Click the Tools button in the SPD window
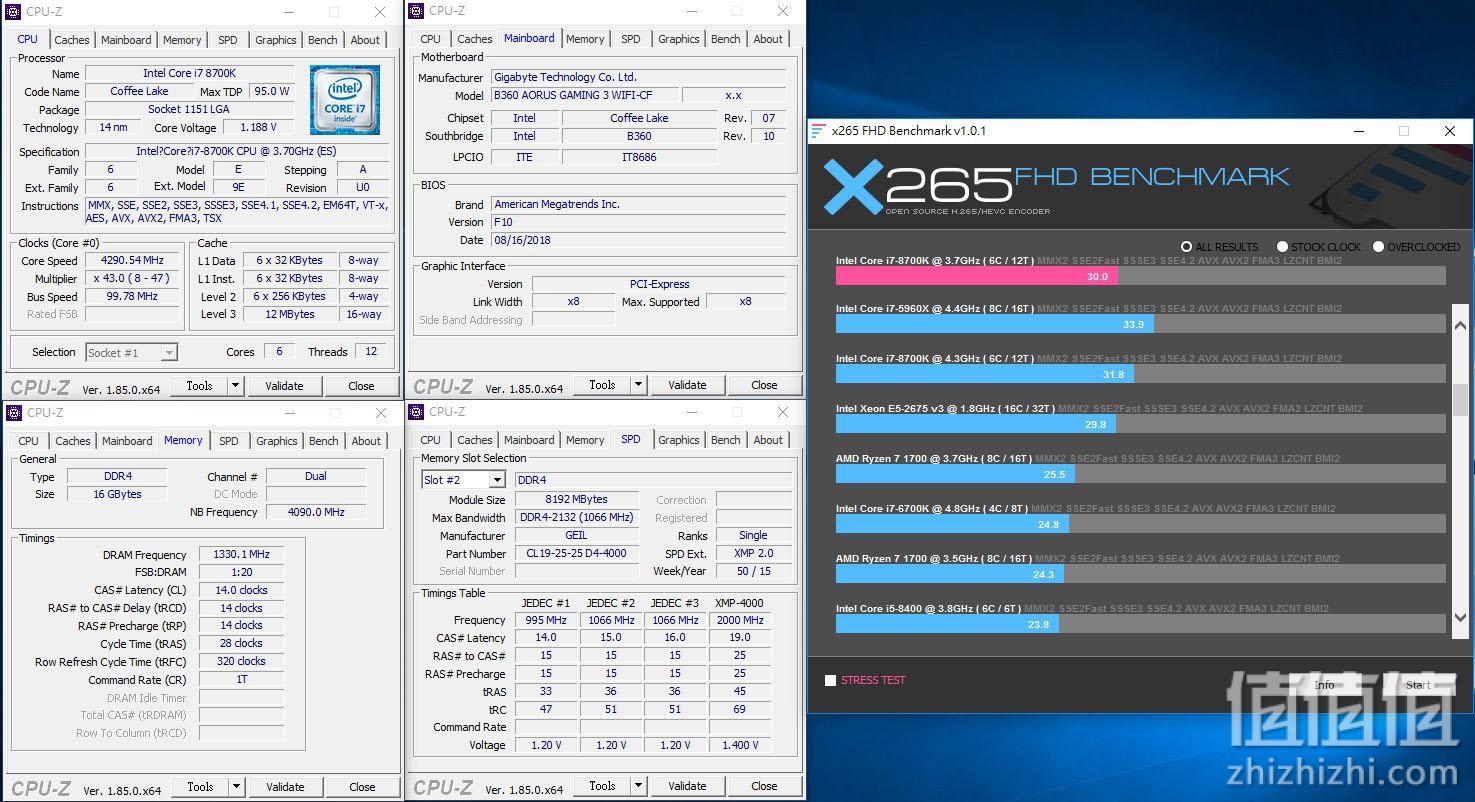This screenshot has width=1475, height=802. coord(602,786)
